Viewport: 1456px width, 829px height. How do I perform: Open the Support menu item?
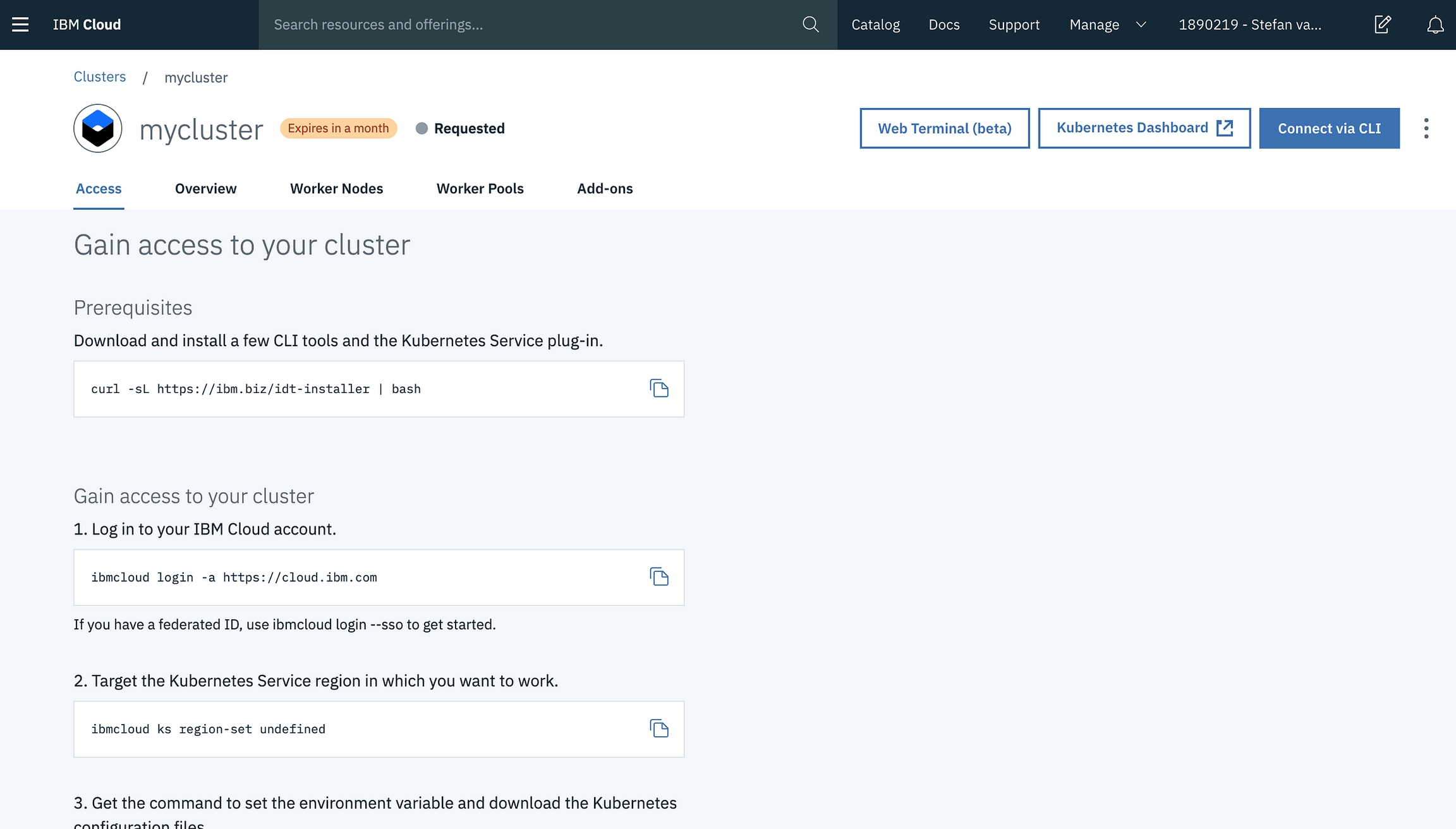[x=1014, y=25]
